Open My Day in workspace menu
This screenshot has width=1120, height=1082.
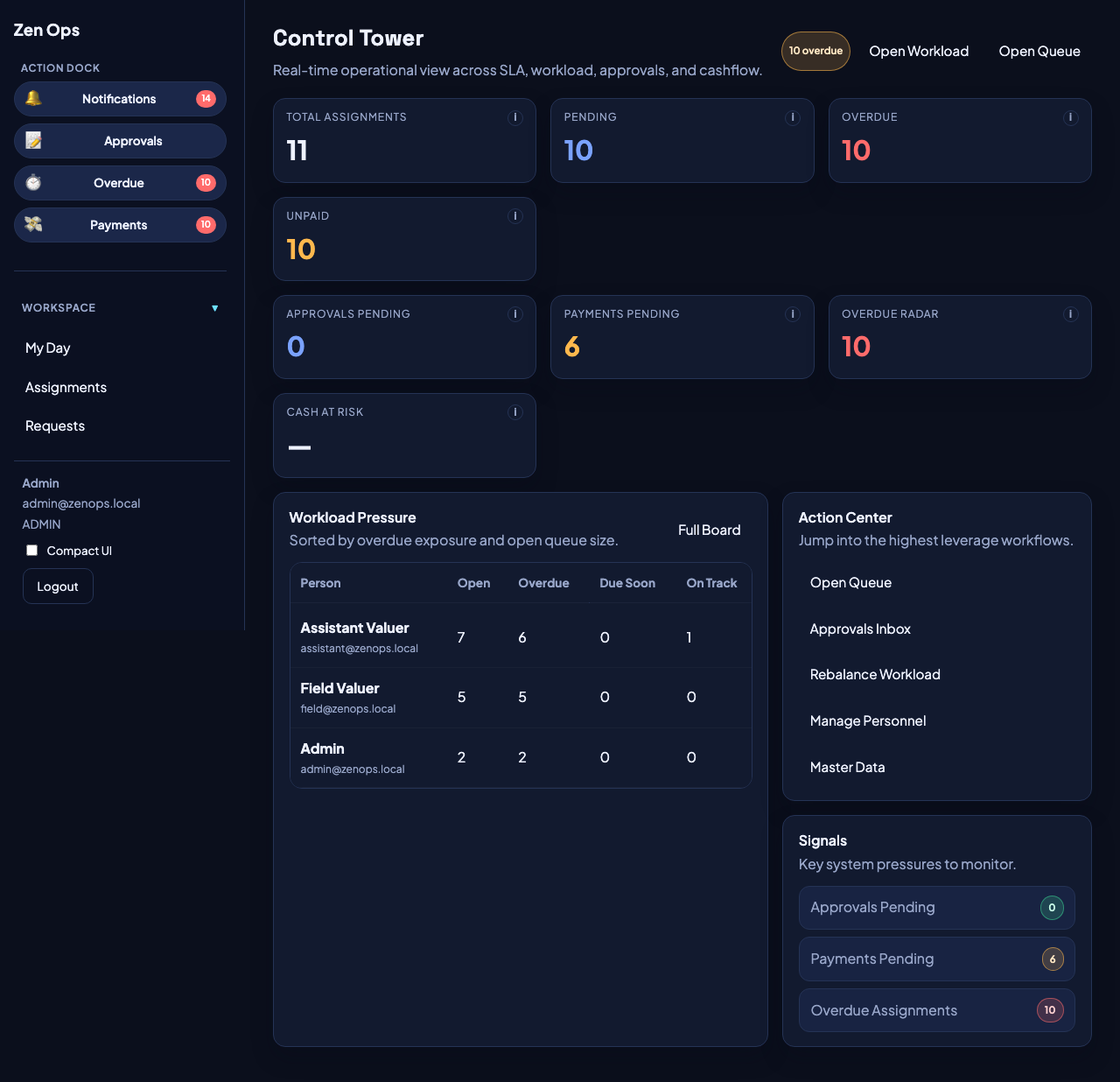point(48,348)
